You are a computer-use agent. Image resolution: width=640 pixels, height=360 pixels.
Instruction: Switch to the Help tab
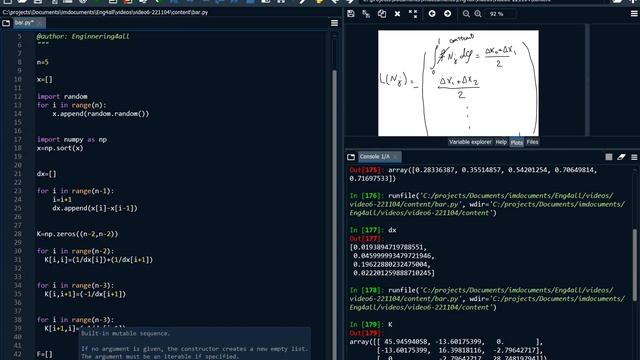501,142
